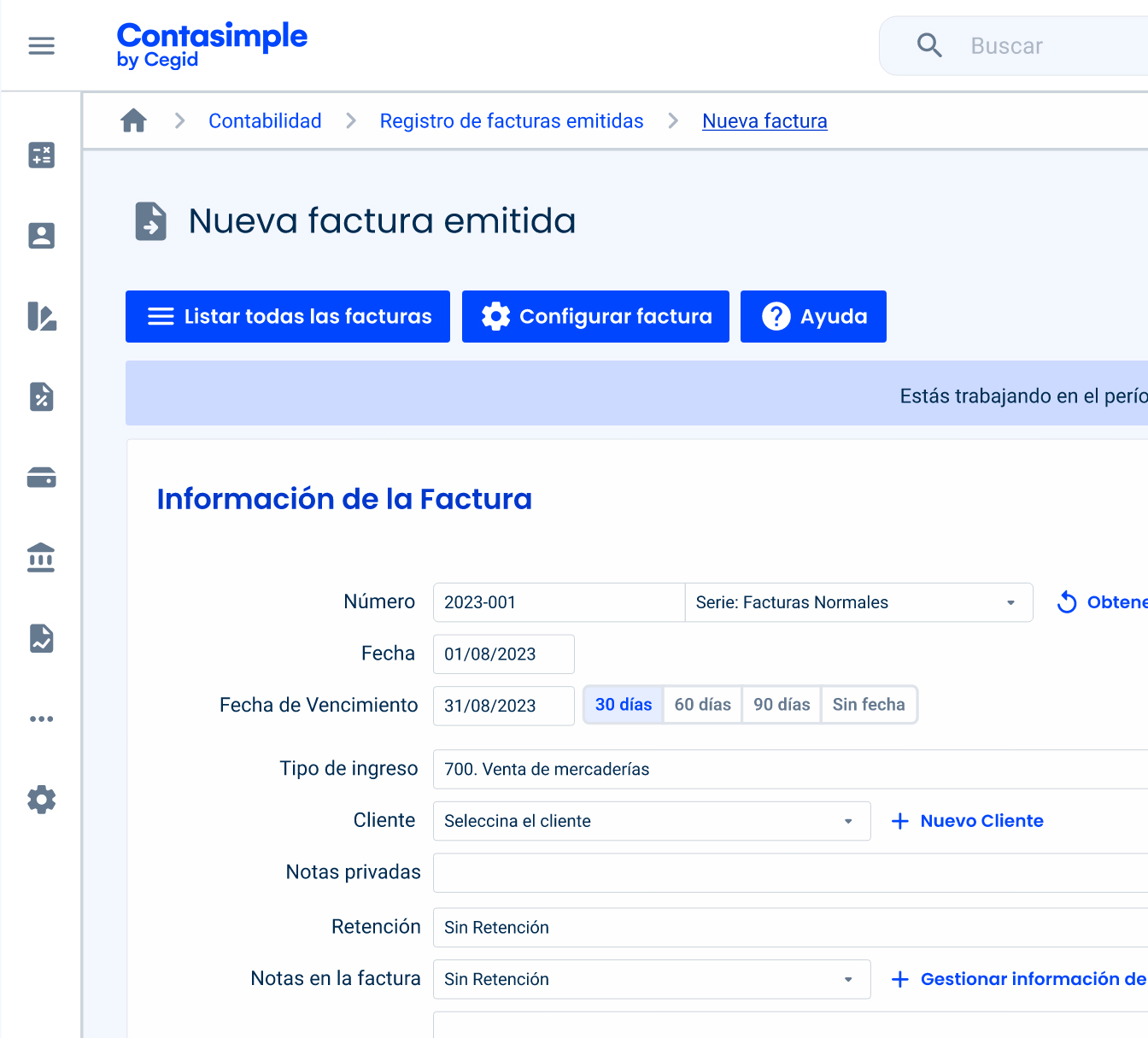Image resolution: width=1148 pixels, height=1038 pixels.
Task: Open the Ayuda help button
Action: click(813, 316)
